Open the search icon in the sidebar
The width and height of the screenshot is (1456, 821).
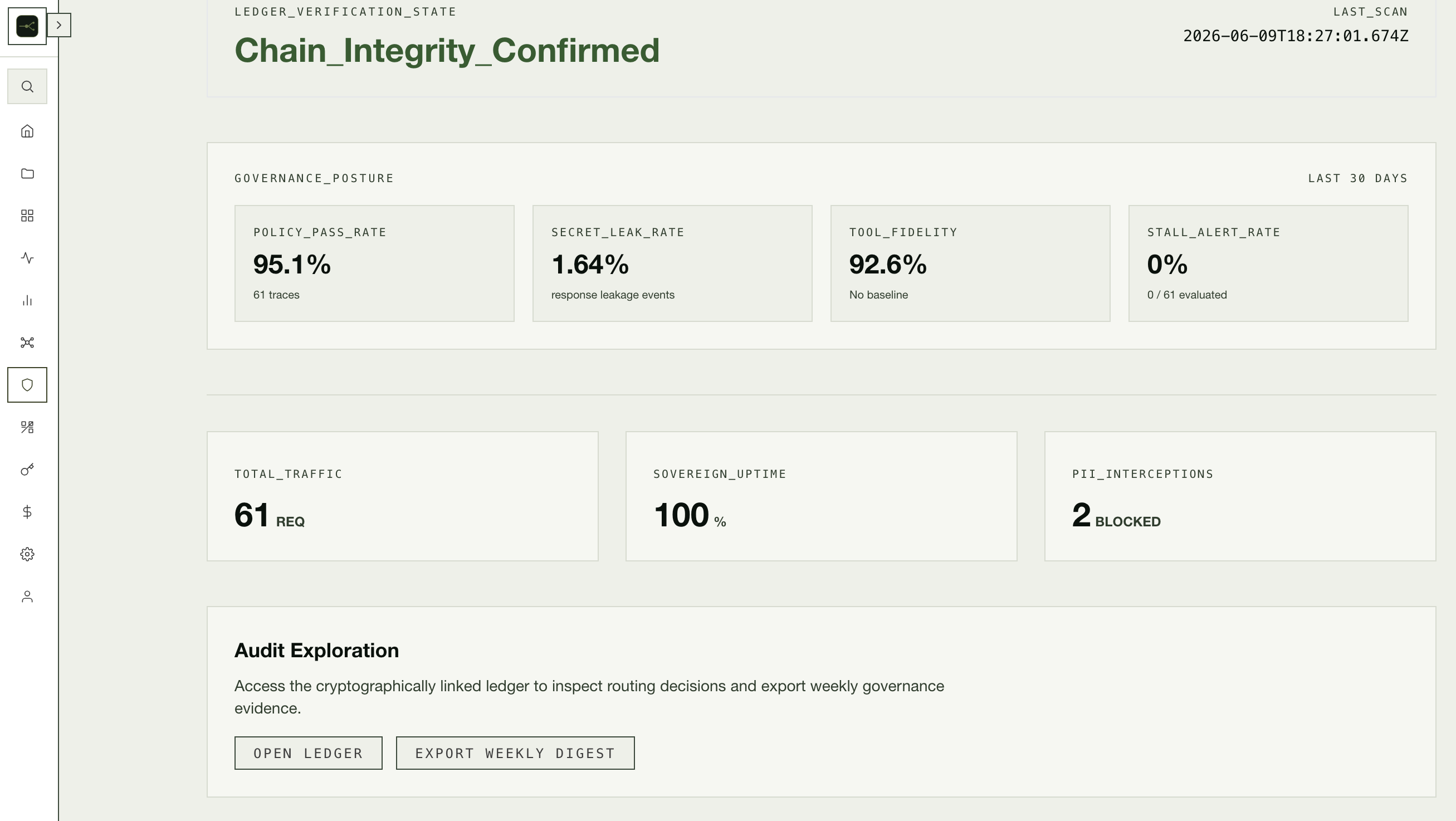click(27, 86)
